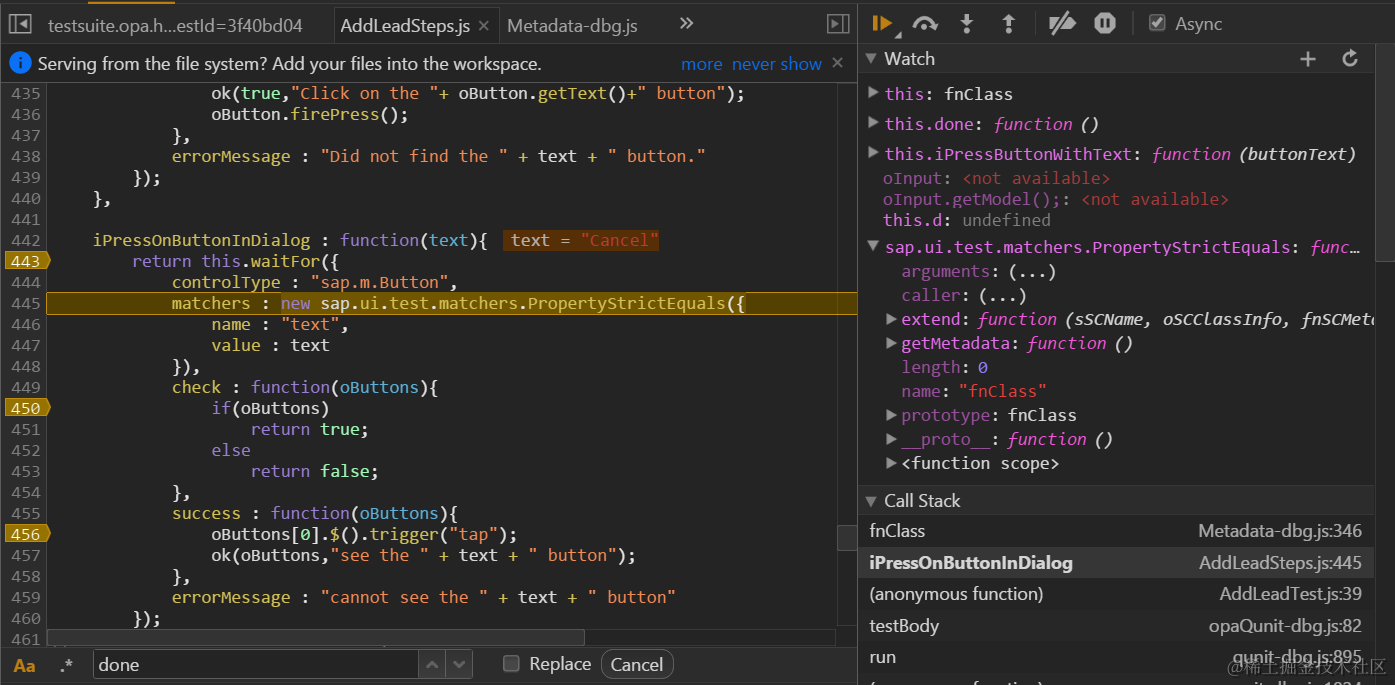The width and height of the screenshot is (1395, 685).
Task: Evaluate the caller: (...) getter
Action: pyautogui.click(x=1003, y=295)
